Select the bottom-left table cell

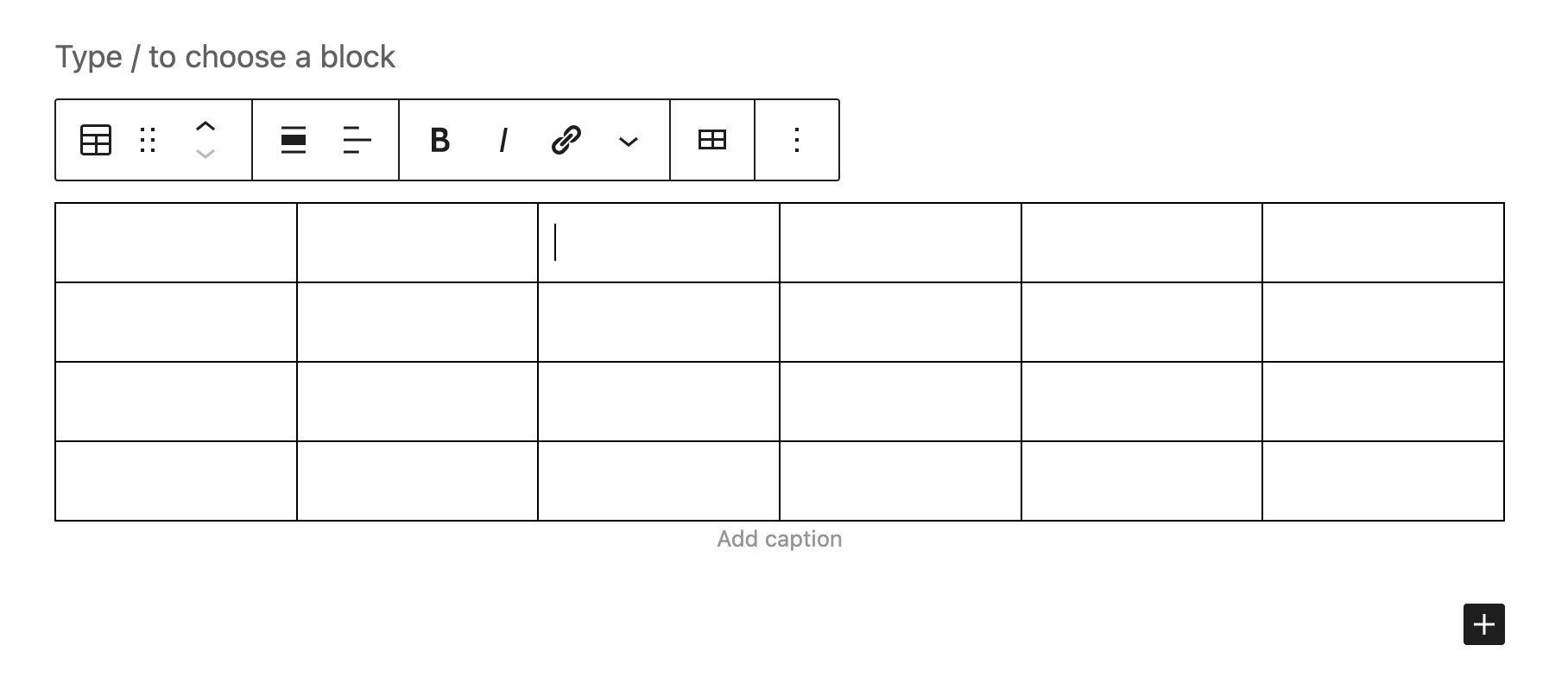176,481
